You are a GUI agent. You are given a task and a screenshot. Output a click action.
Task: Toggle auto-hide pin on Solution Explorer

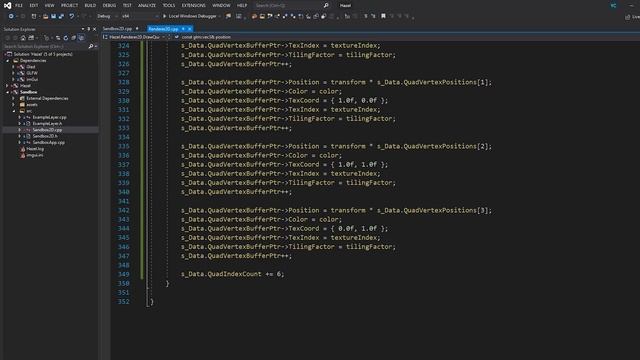(89, 29)
